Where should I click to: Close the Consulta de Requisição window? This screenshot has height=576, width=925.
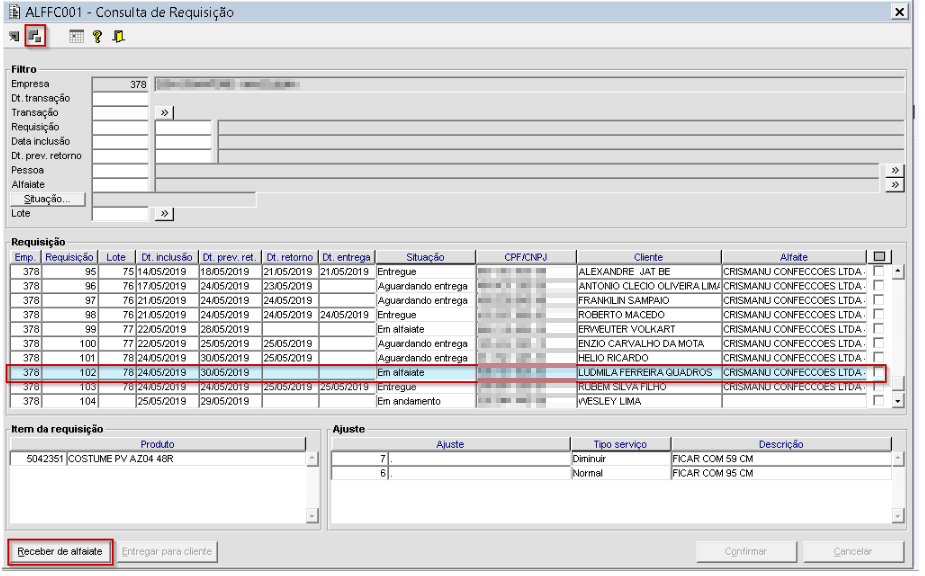899,12
